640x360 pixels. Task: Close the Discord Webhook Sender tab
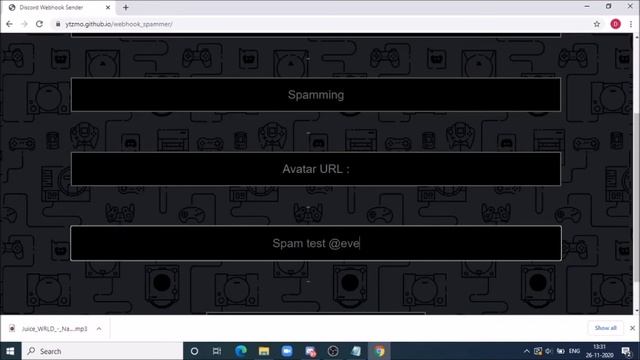108,7
